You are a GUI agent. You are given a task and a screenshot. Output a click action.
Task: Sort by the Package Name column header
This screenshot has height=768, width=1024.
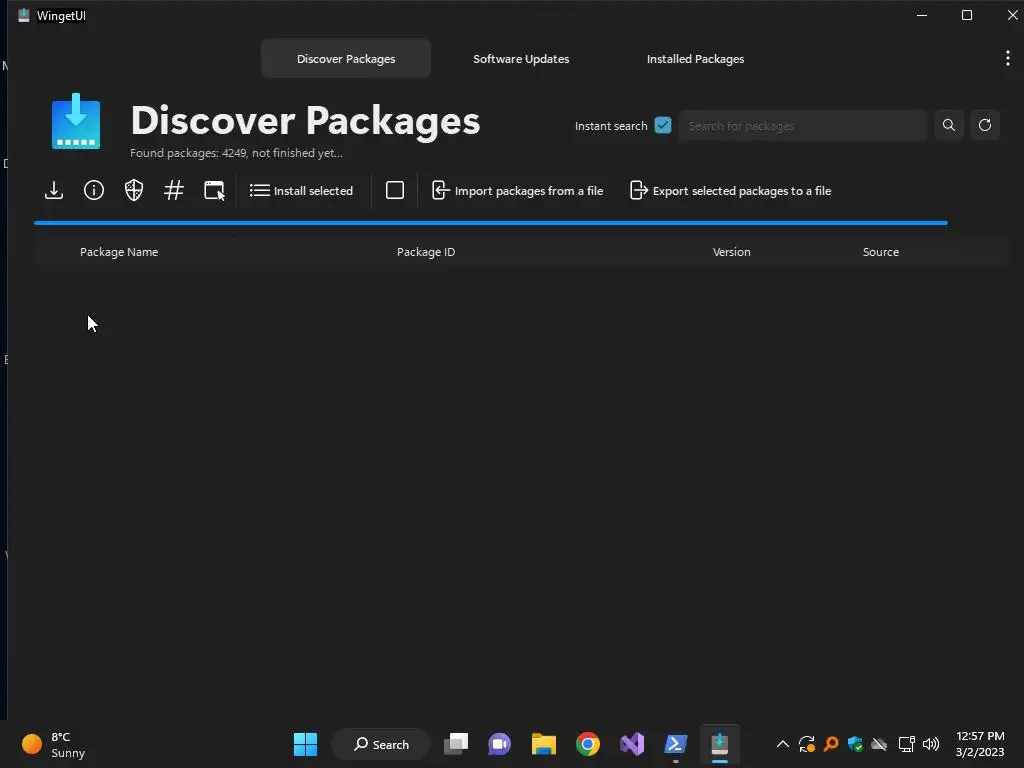[x=119, y=252]
